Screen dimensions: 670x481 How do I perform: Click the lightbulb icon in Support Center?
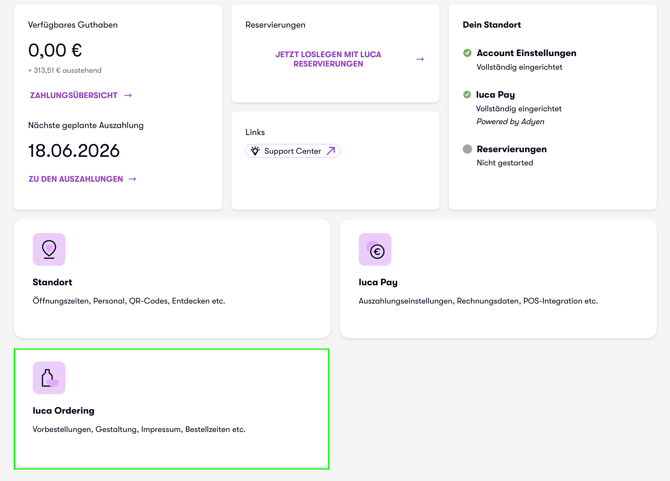click(x=255, y=151)
